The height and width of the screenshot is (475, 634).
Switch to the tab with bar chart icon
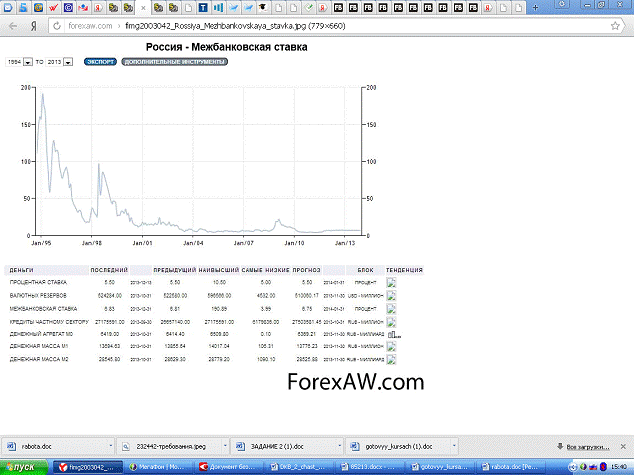[218, 8]
